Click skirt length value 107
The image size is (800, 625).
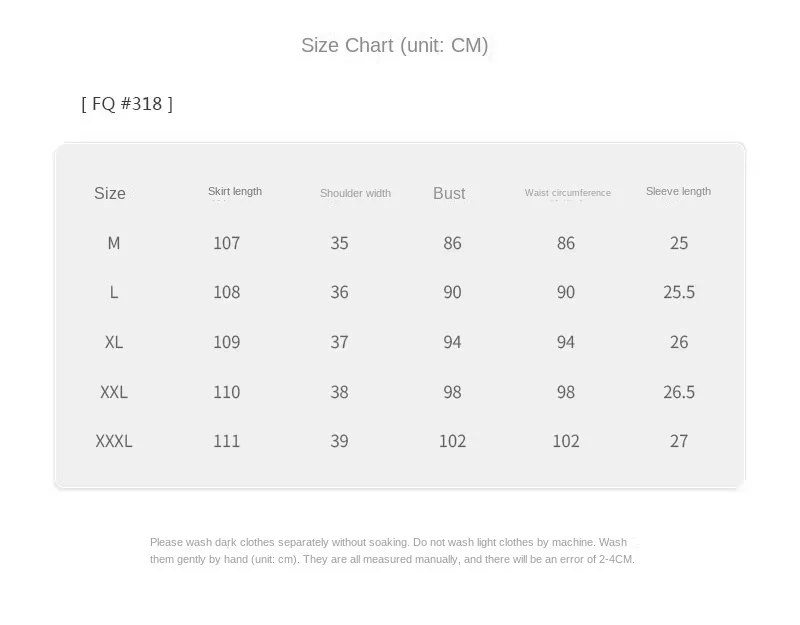[x=227, y=243]
